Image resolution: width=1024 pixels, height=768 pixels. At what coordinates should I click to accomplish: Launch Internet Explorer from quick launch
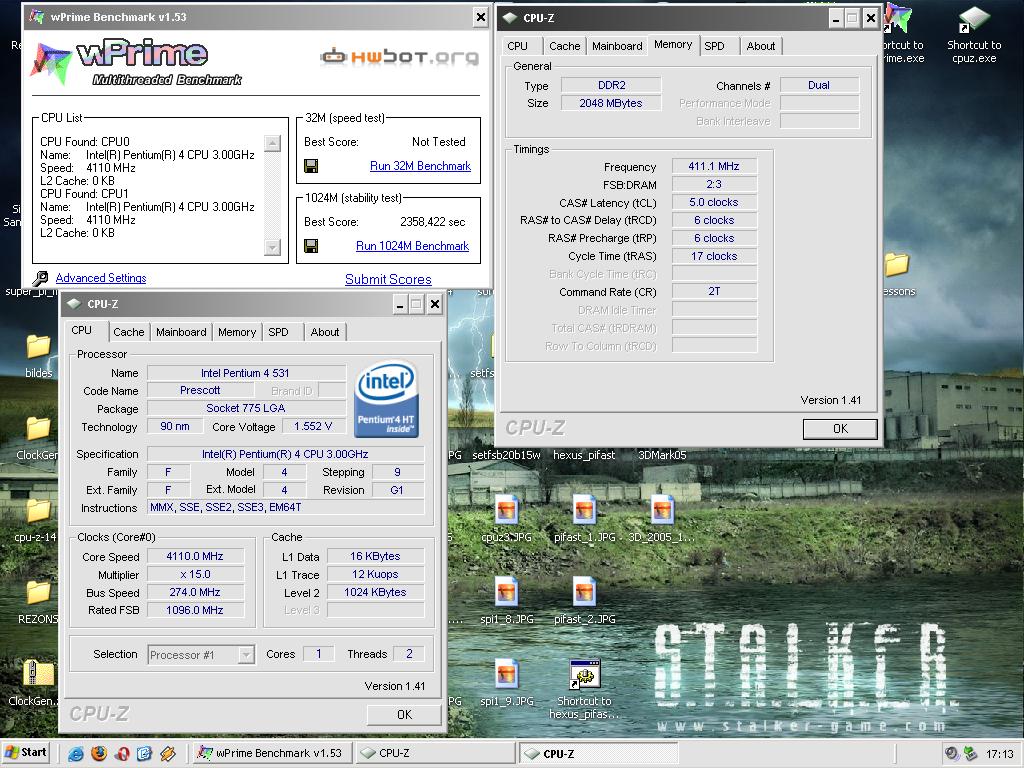[x=76, y=754]
